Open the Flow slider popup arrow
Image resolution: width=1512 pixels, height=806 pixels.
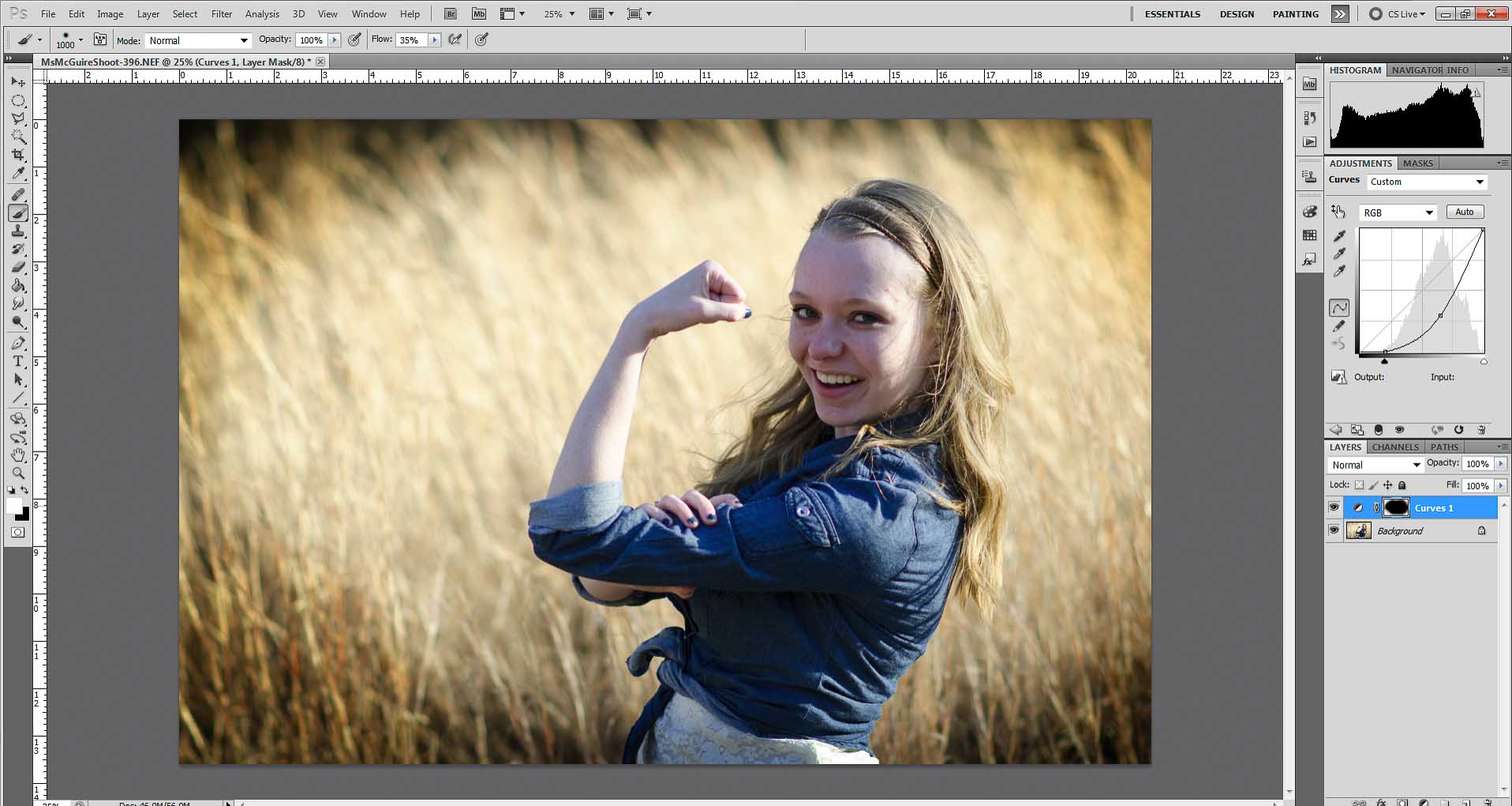coord(434,39)
